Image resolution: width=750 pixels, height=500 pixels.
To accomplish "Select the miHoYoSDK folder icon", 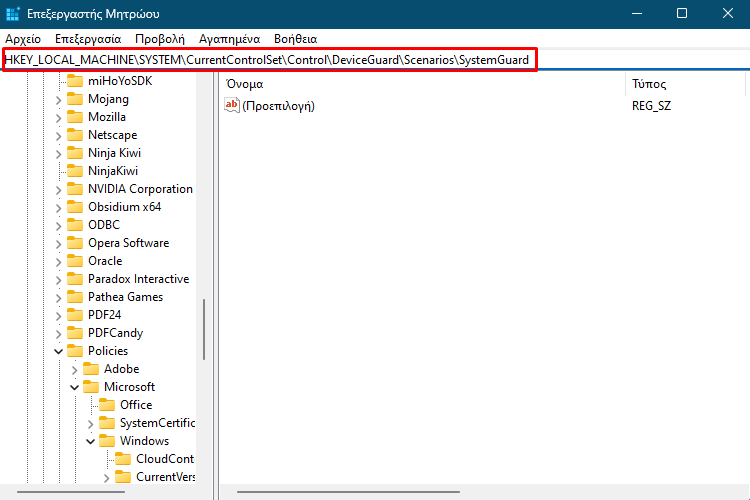I will coord(75,80).
